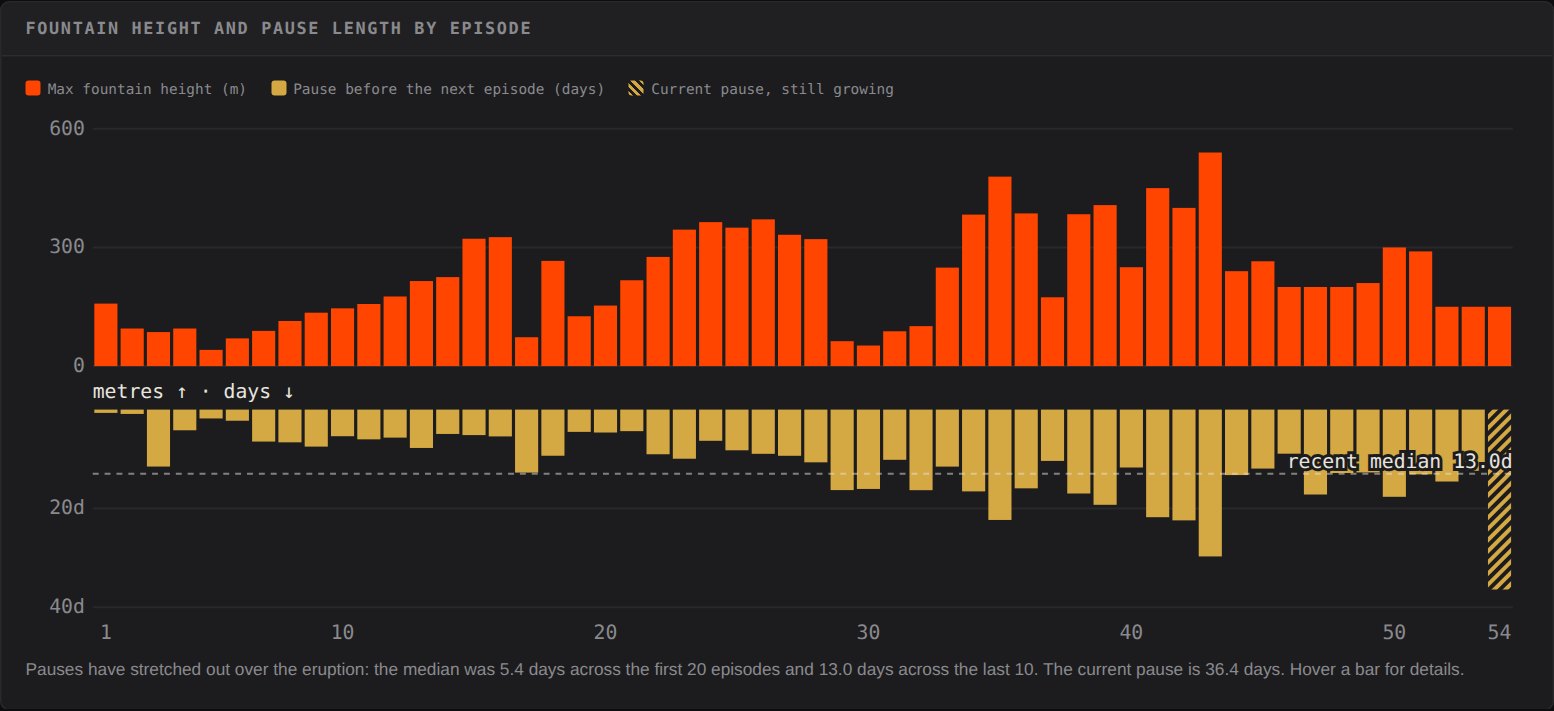Click the x-axis label 54
Viewport: 1554px width, 711px height.
coord(1499,632)
